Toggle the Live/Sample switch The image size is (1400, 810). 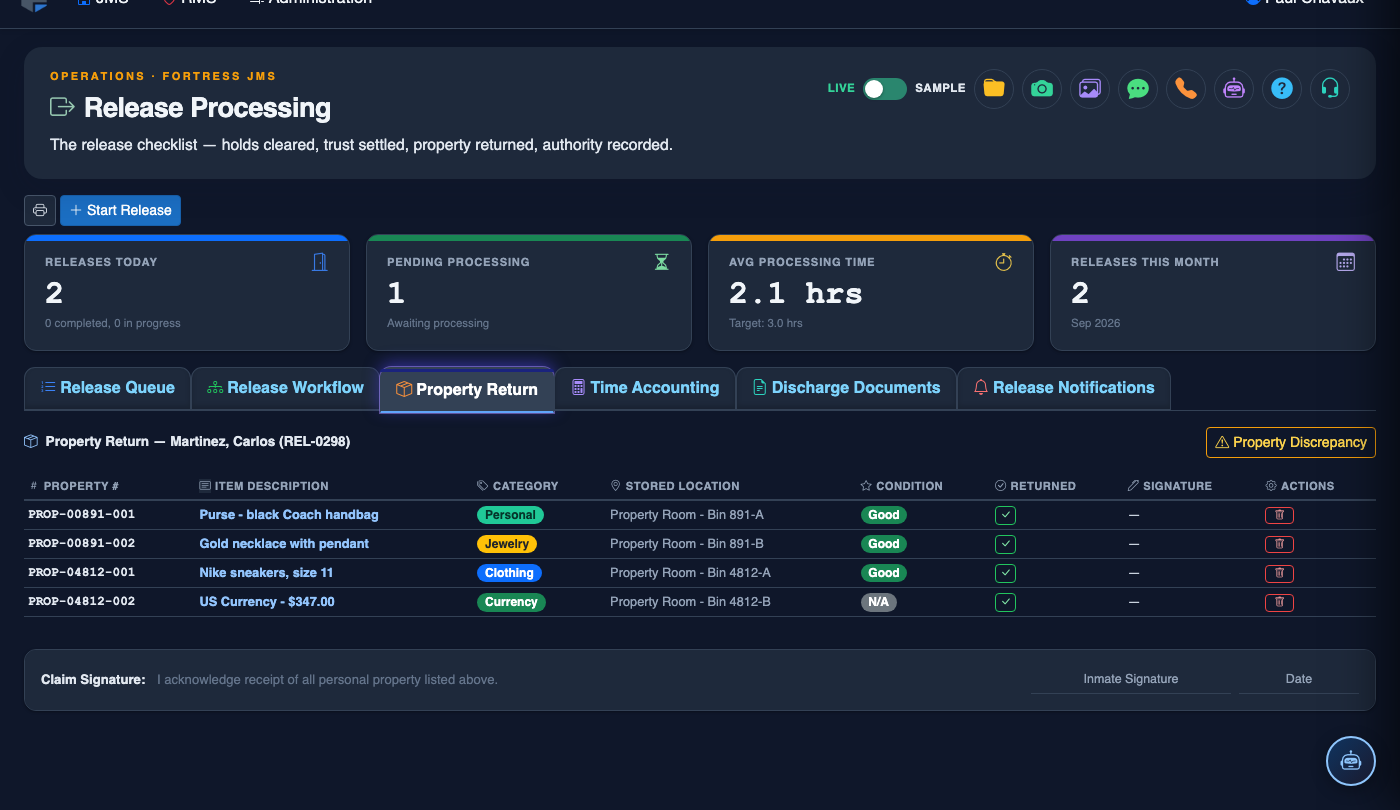coord(885,88)
